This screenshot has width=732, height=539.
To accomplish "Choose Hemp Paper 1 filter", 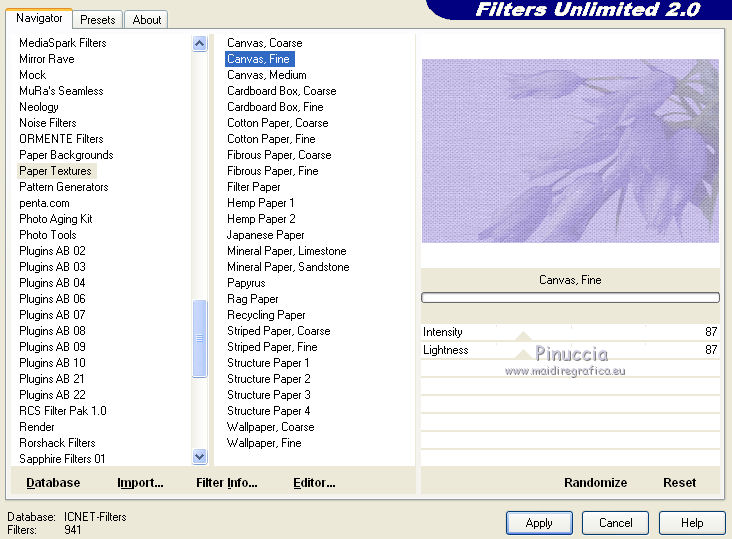I will 260,203.
